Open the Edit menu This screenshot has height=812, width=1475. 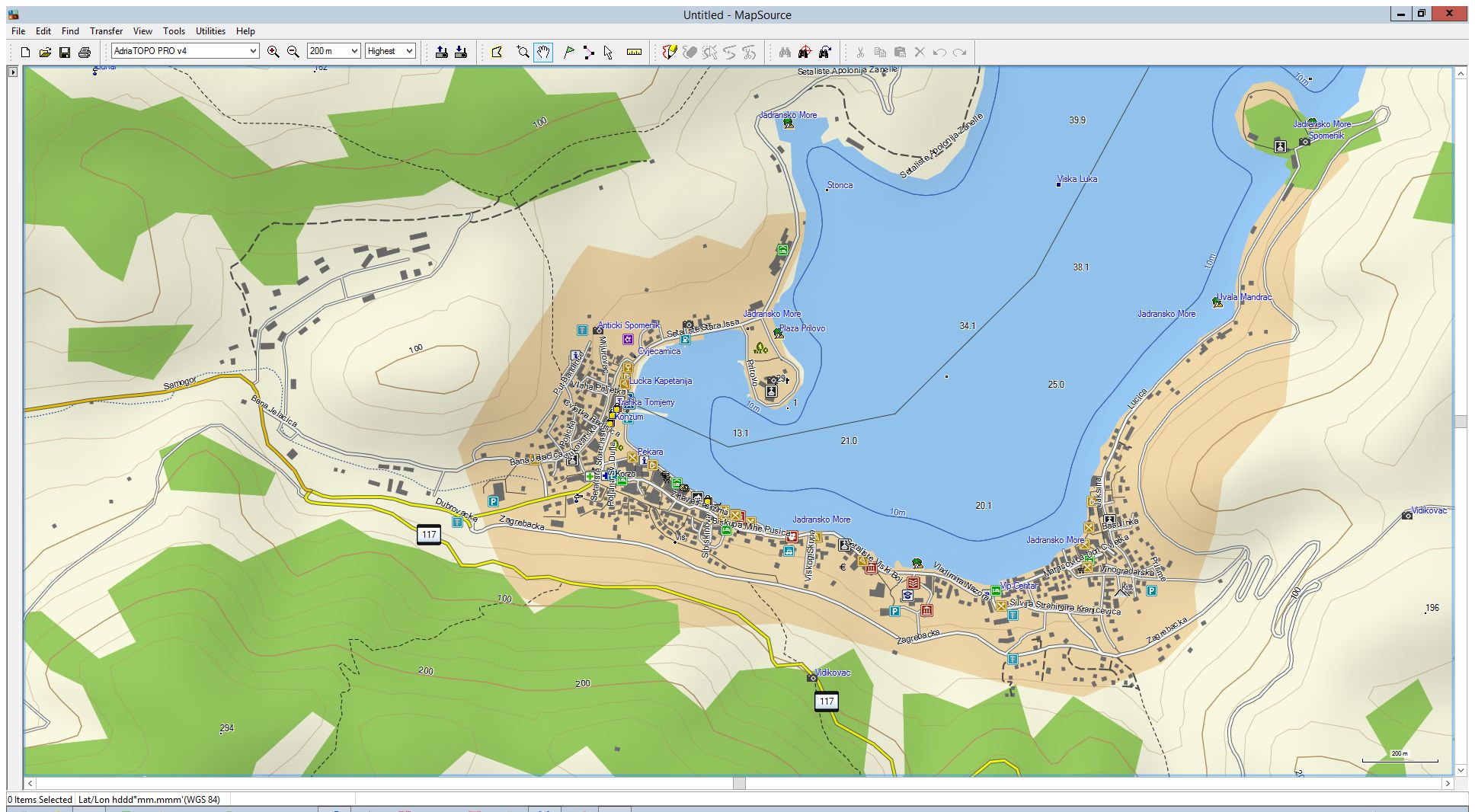coord(43,31)
